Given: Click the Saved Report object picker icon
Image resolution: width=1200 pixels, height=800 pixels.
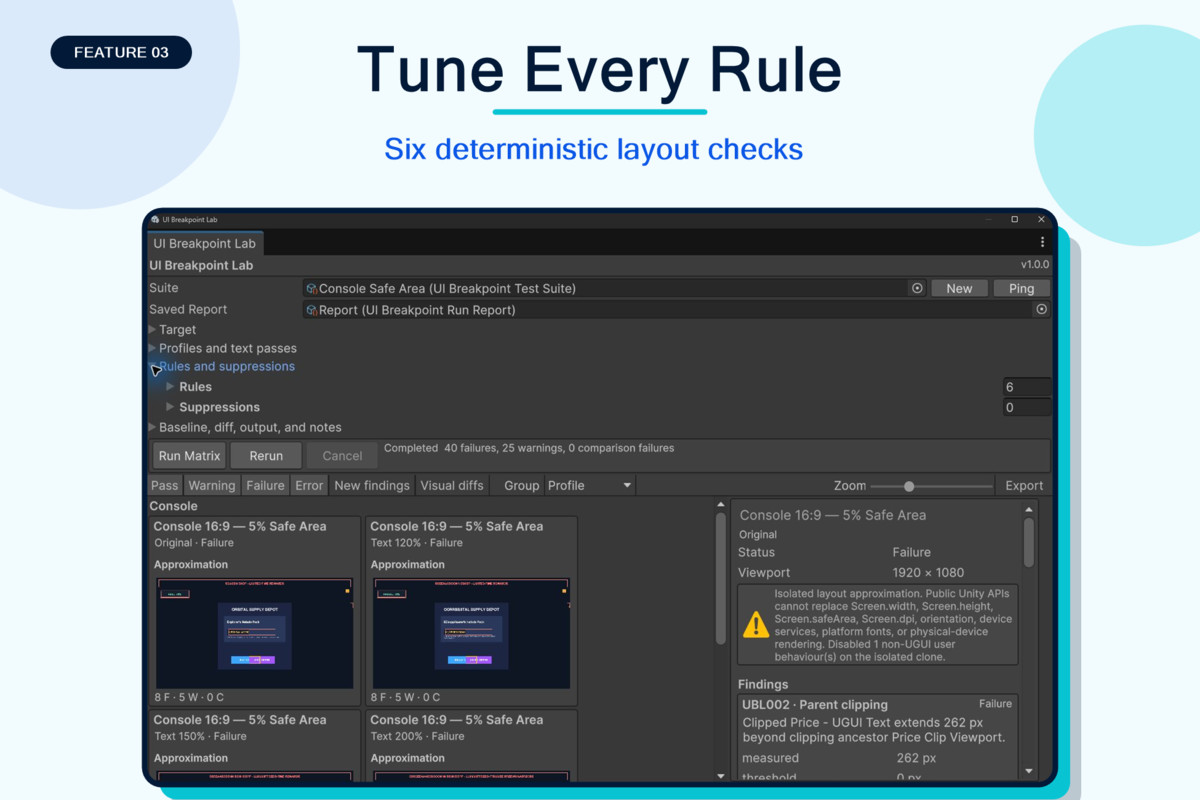Looking at the screenshot, I should pyautogui.click(x=1041, y=310).
